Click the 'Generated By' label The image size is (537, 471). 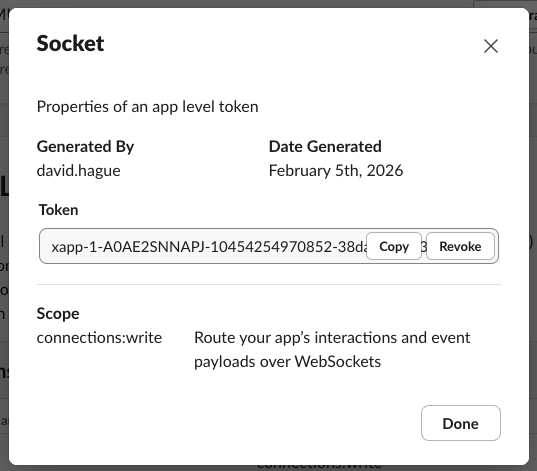click(85, 147)
